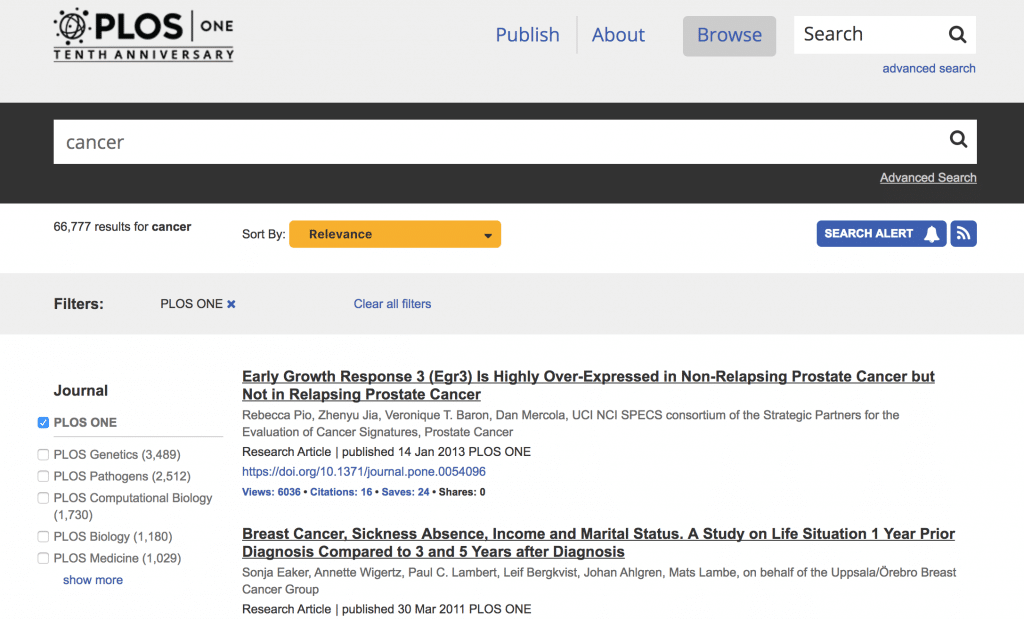Open the blue advanced search link in header

pyautogui.click(x=929, y=69)
